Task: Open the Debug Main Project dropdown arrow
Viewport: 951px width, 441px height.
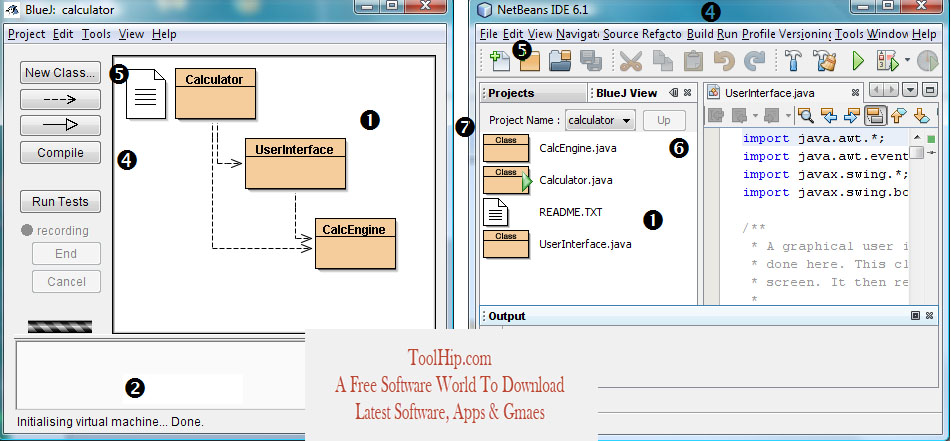Action: coord(907,60)
